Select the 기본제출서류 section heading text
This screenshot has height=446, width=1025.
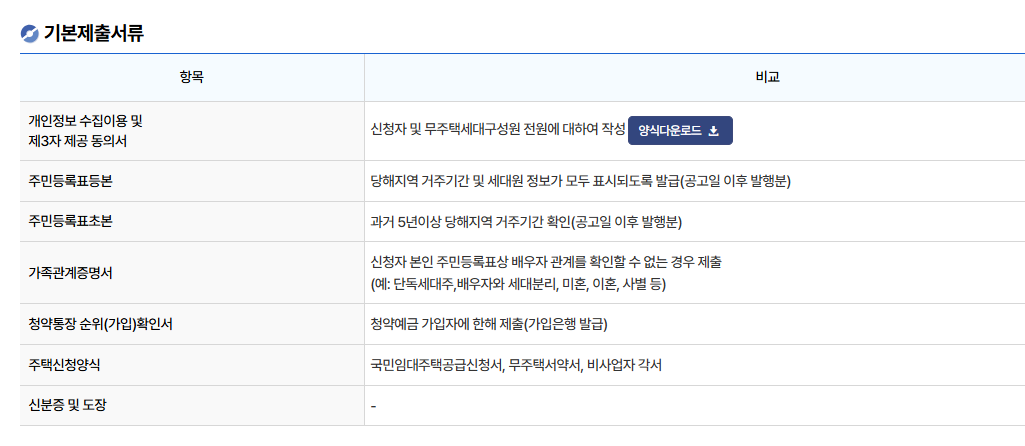(x=93, y=33)
